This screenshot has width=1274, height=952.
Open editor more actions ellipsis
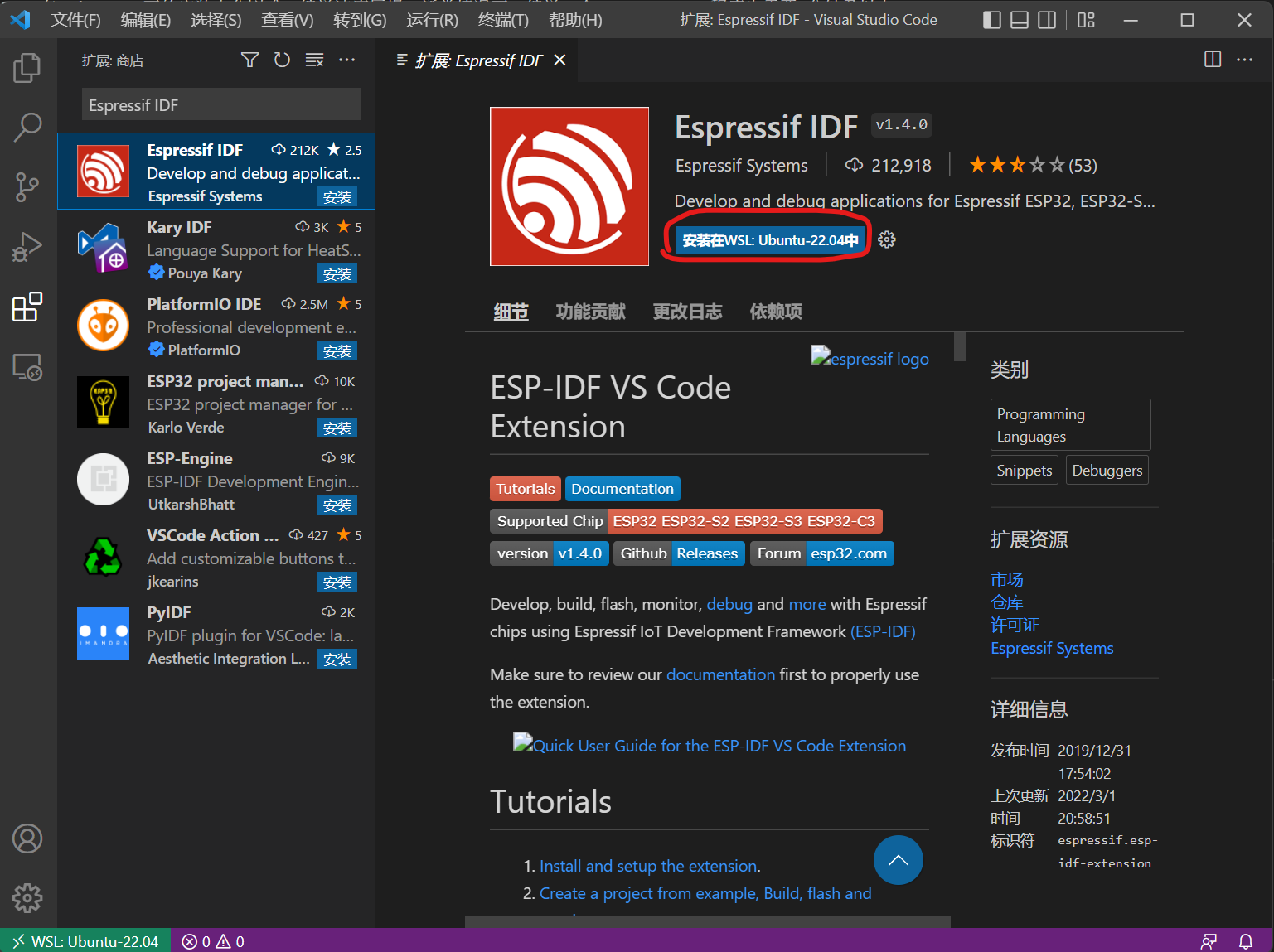(x=1244, y=60)
